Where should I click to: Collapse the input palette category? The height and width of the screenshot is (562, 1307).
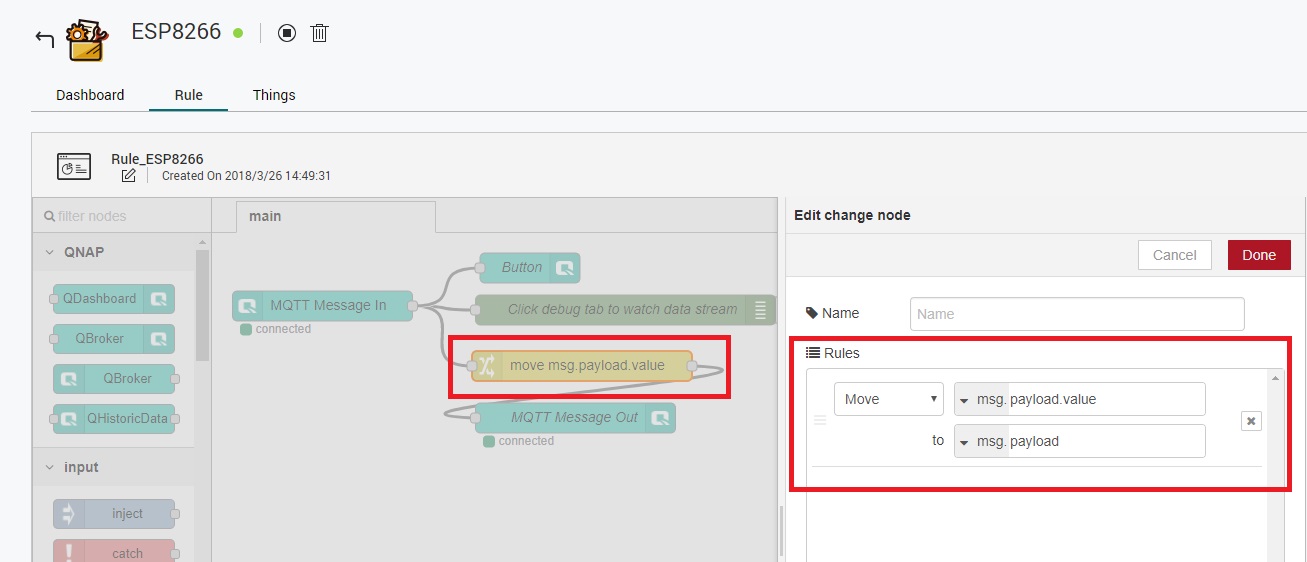tap(50, 467)
